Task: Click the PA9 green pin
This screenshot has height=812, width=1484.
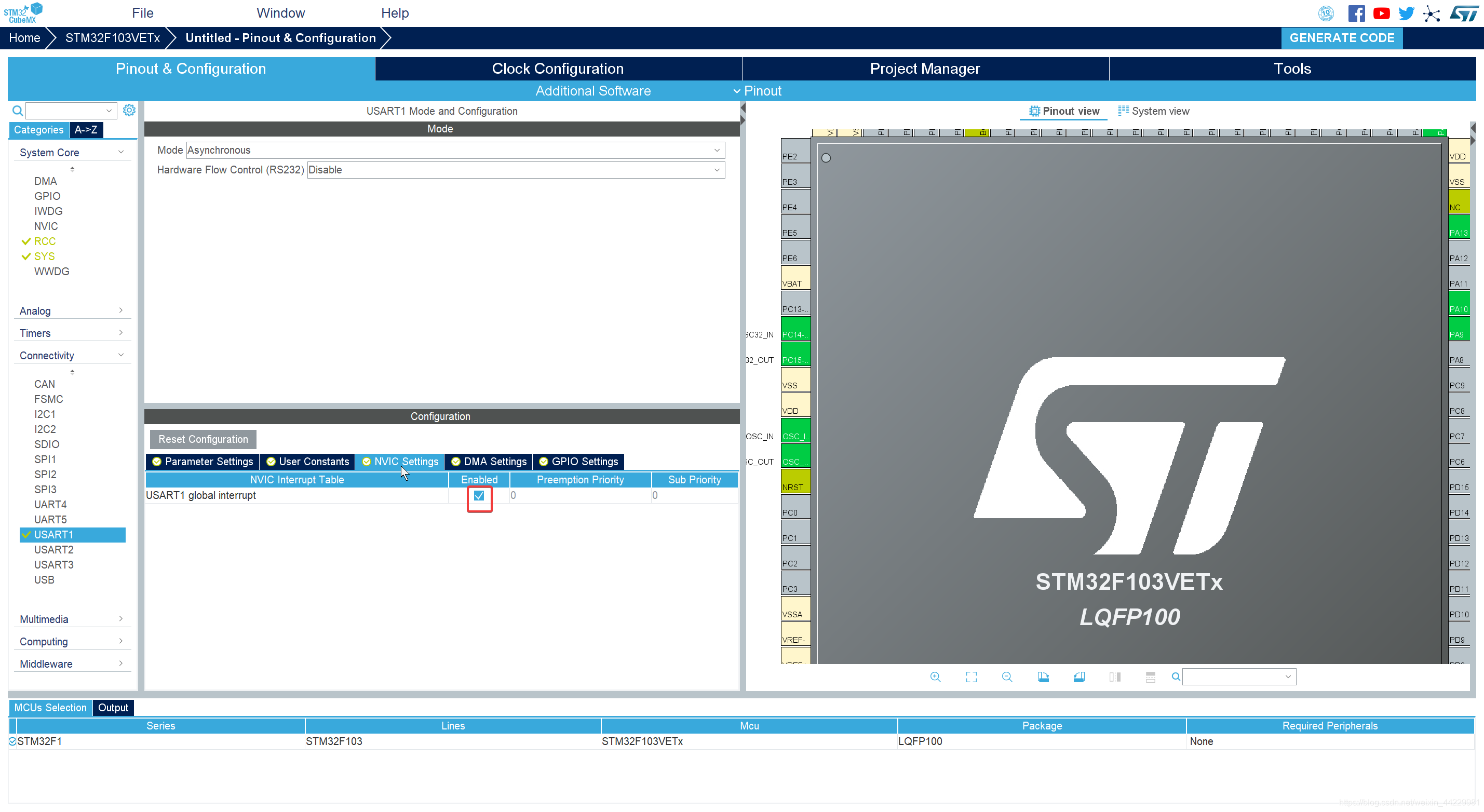Action: click(1459, 328)
